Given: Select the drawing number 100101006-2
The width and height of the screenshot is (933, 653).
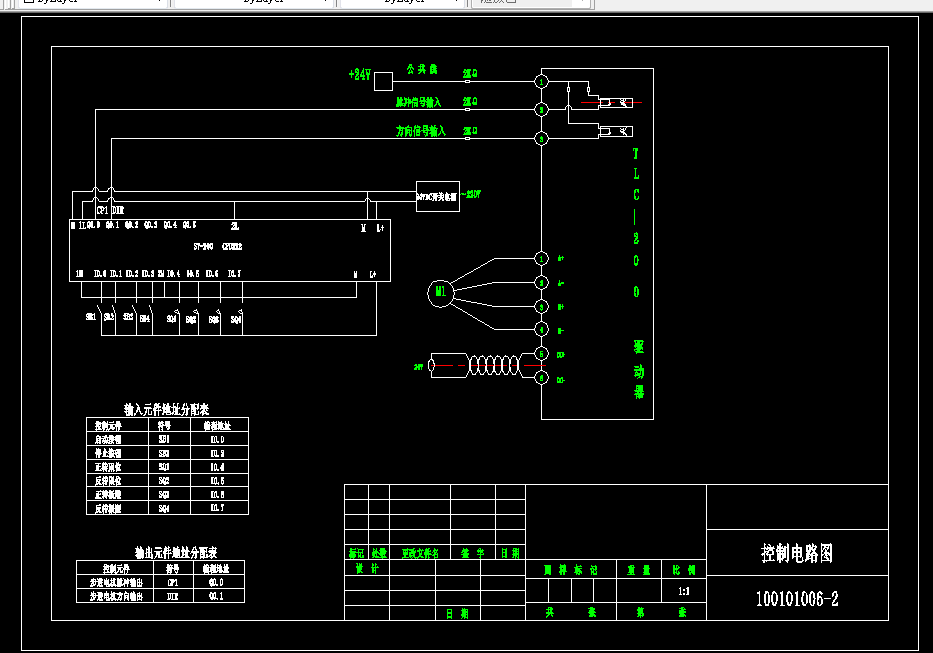Looking at the screenshot, I should [797, 599].
